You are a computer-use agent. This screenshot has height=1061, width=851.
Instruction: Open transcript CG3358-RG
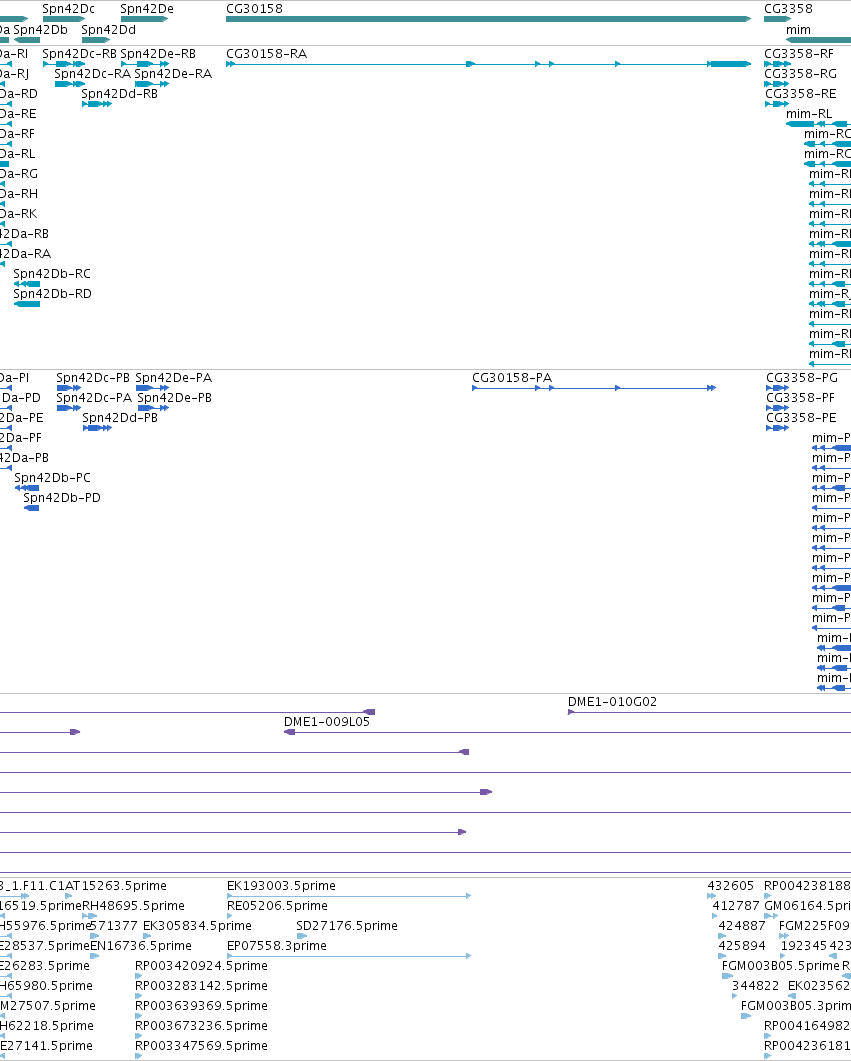800,74
